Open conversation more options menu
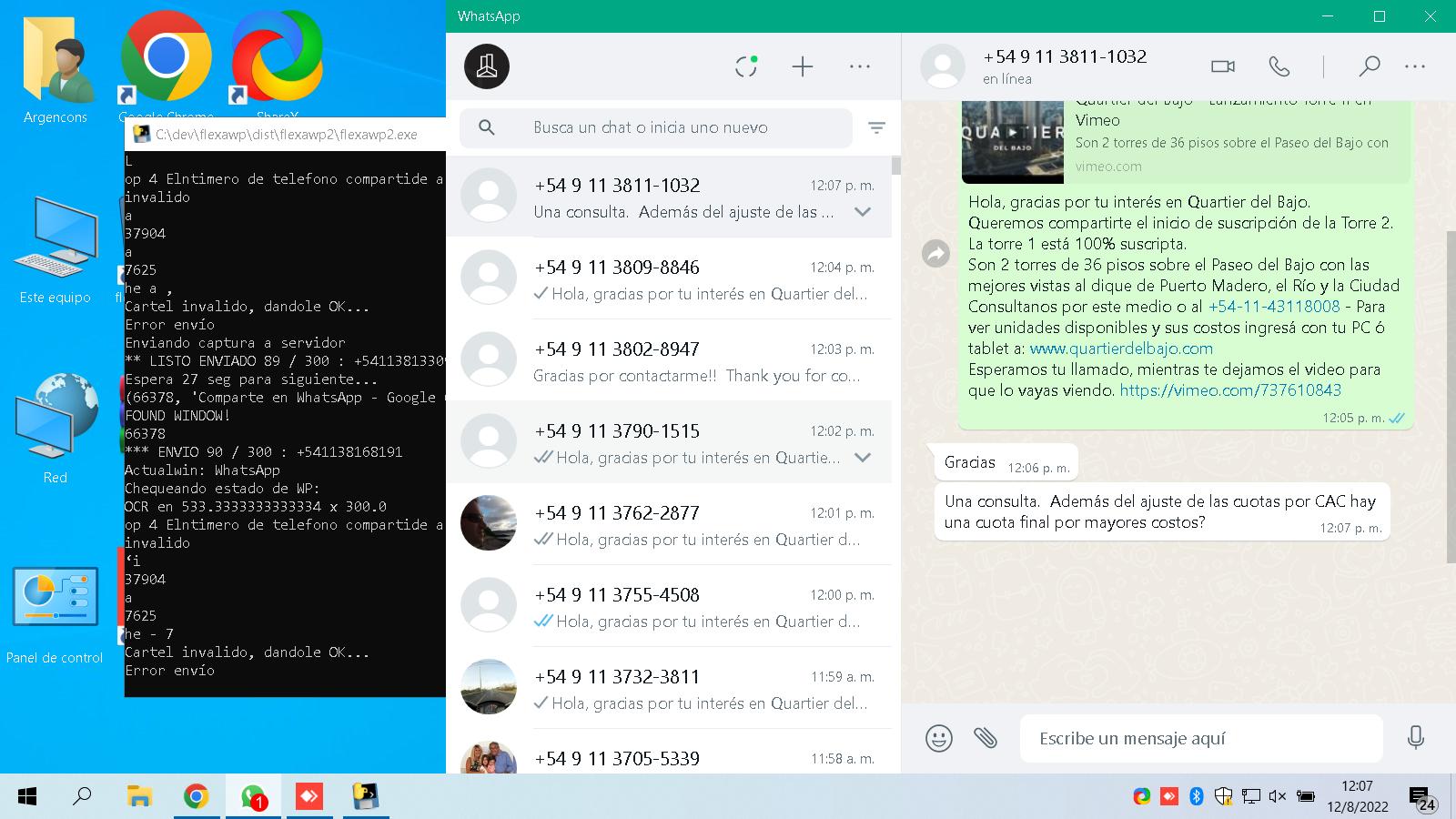 click(1415, 66)
